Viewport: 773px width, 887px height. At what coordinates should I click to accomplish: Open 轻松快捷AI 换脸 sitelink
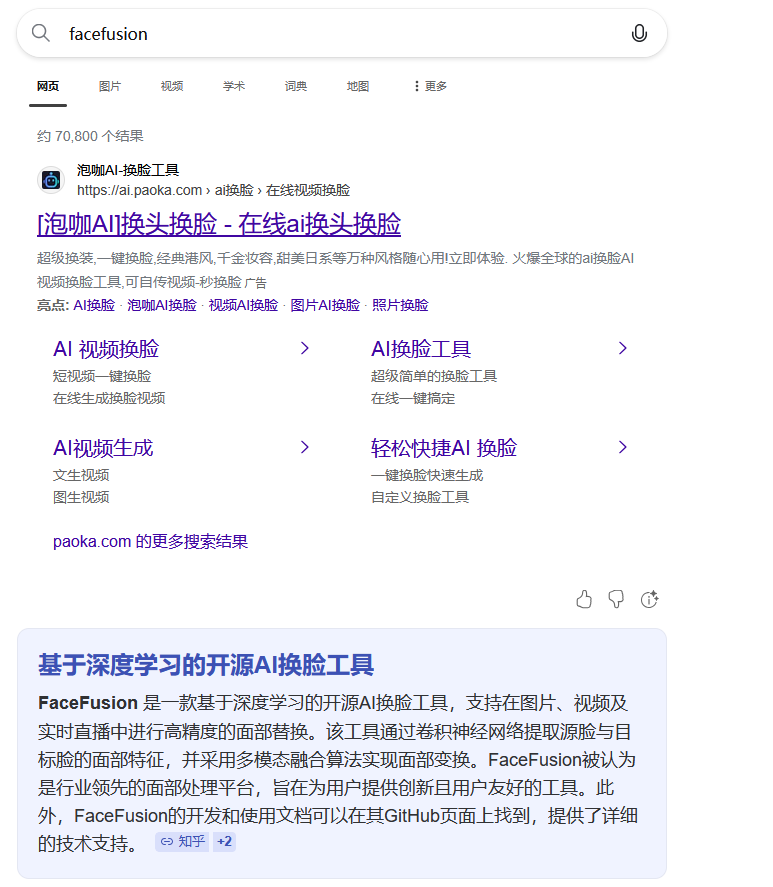point(444,448)
